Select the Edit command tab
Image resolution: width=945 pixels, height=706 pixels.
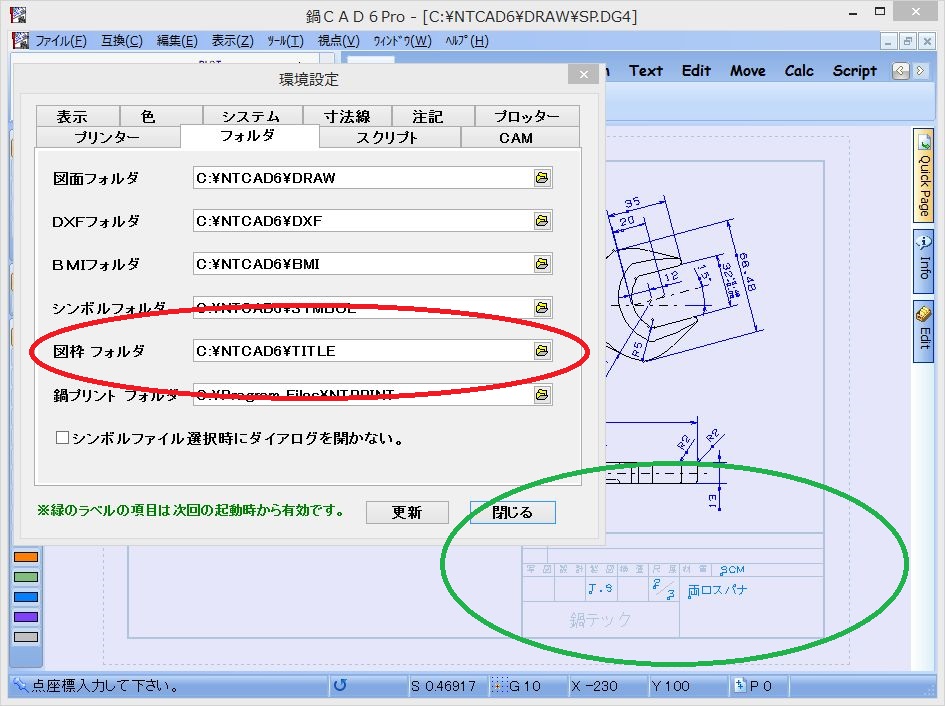696,71
